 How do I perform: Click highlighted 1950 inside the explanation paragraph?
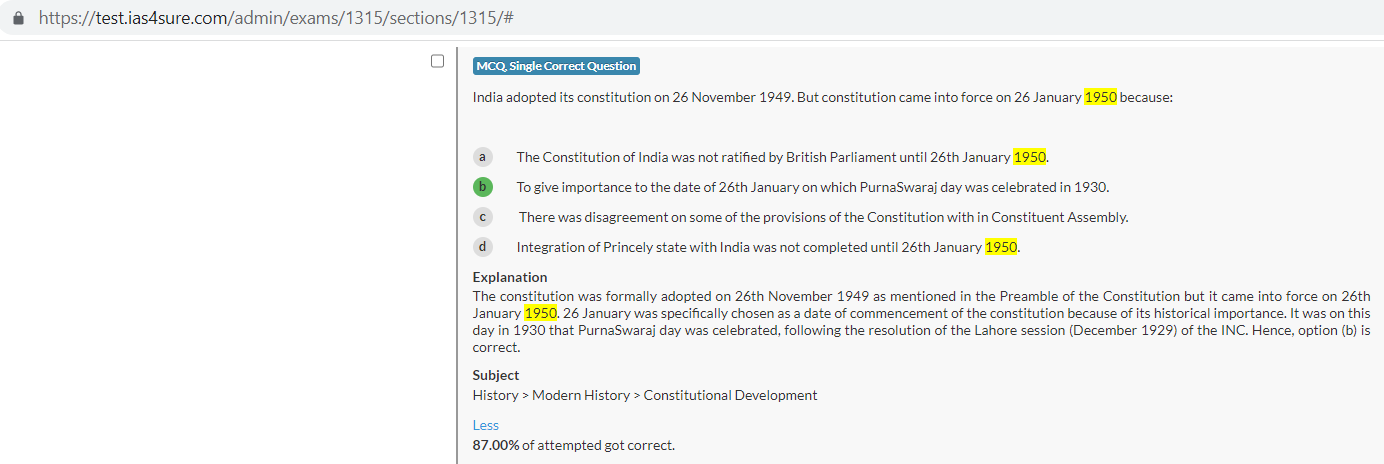click(540, 313)
